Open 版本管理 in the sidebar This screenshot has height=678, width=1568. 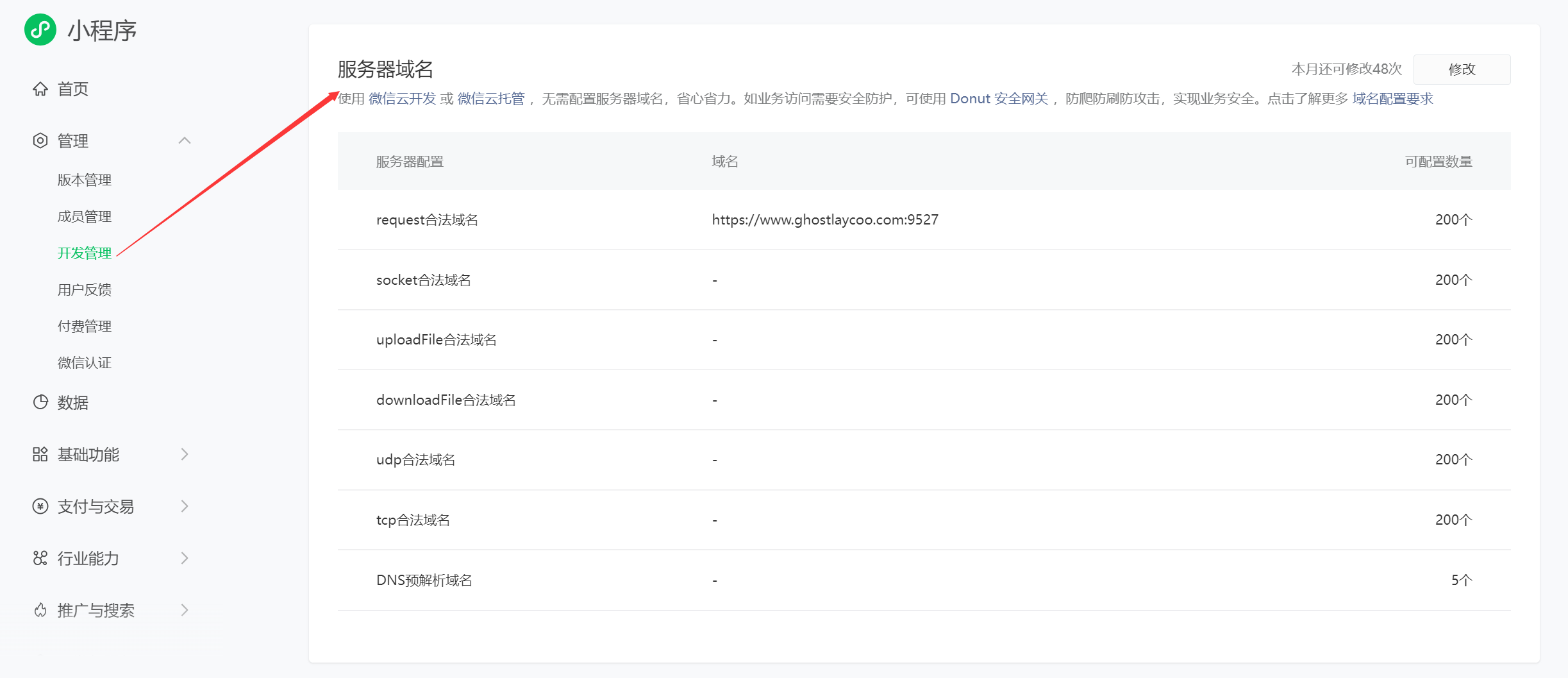pyautogui.click(x=85, y=180)
